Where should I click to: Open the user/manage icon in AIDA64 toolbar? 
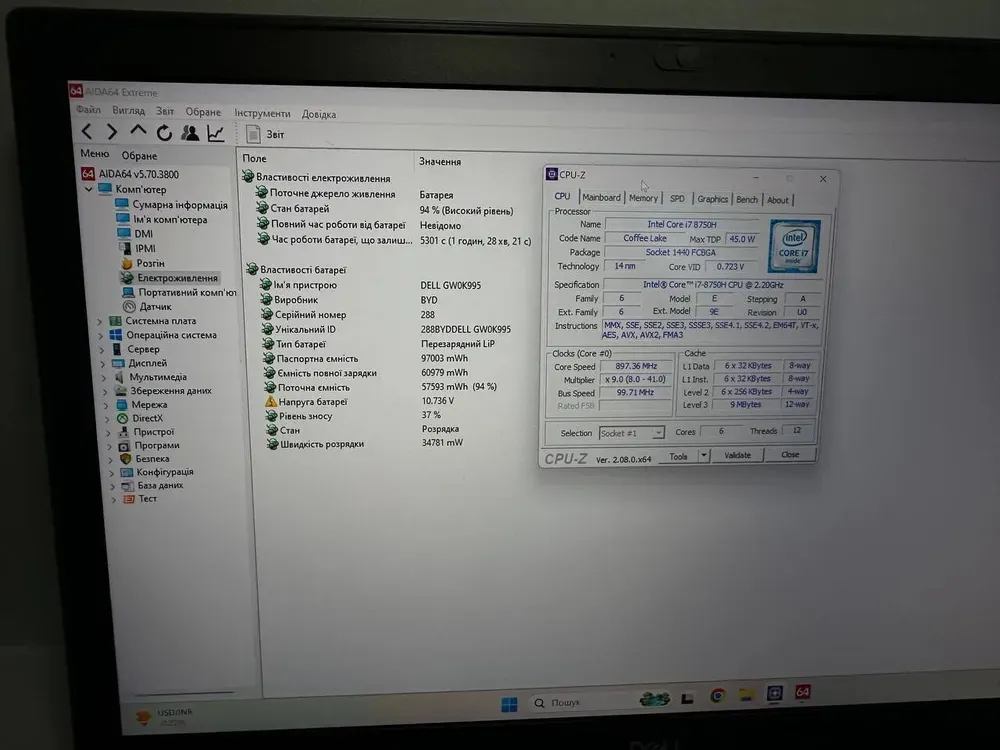pyautogui.click(x=189, y=132)
